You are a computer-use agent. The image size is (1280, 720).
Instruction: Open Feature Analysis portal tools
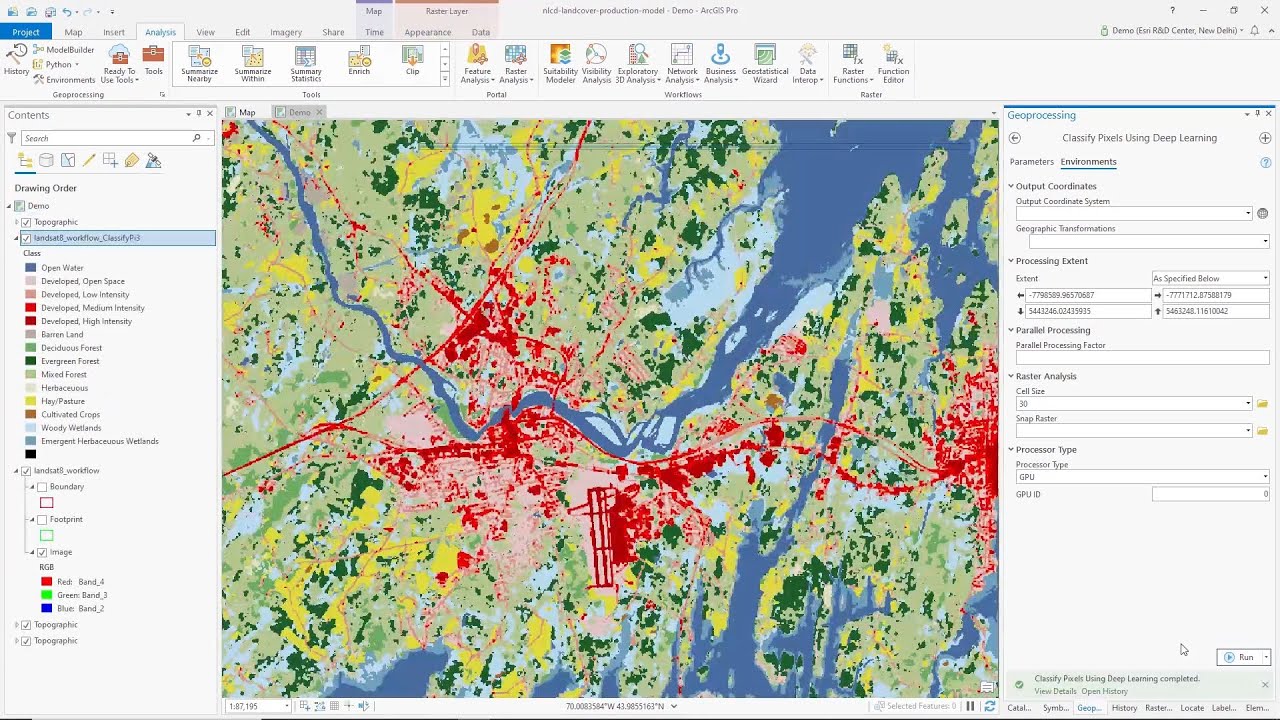pyautogui.click(x=477, y=64)
